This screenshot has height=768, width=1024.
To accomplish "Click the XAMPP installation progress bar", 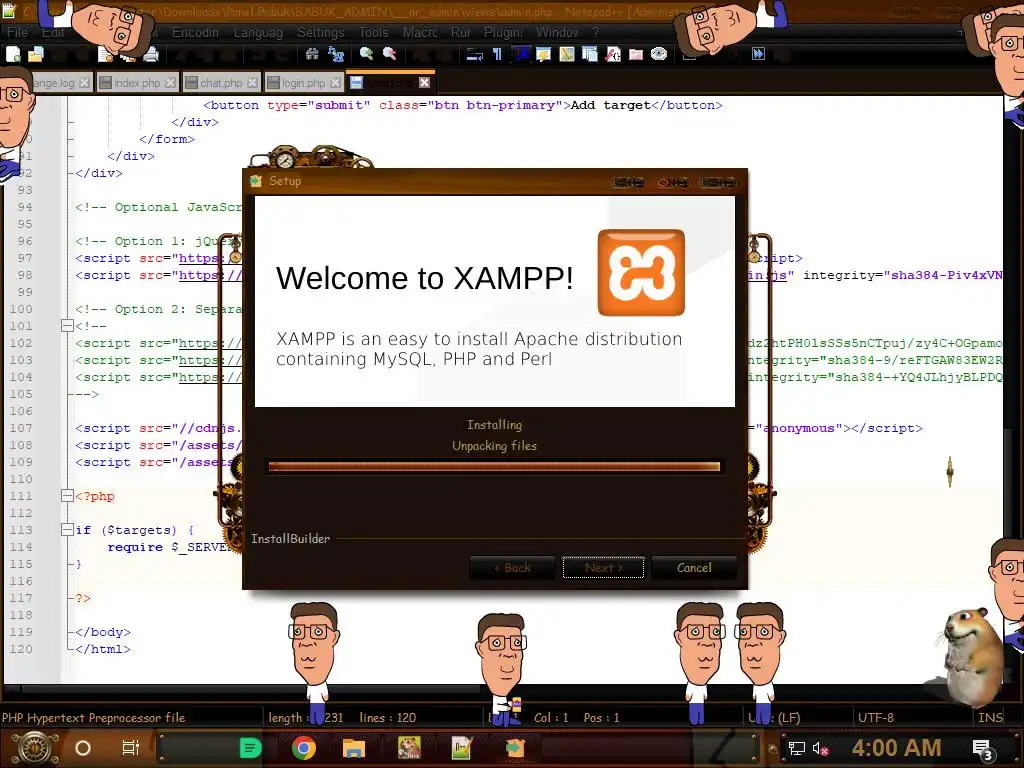I will (x=494, y=466).
